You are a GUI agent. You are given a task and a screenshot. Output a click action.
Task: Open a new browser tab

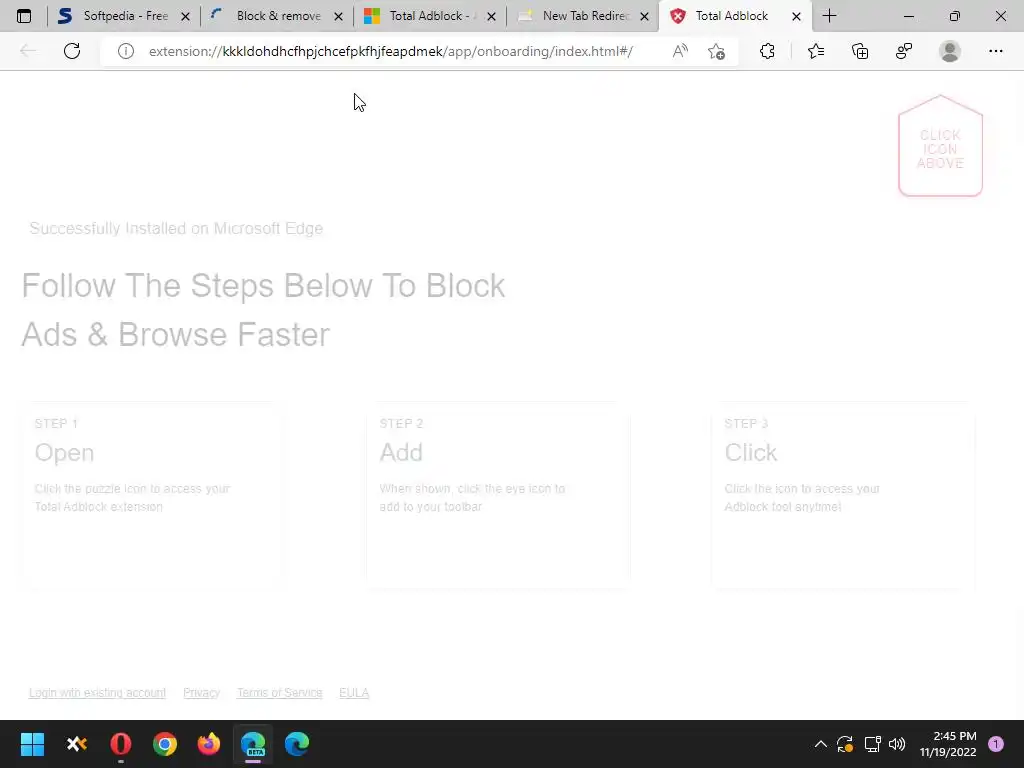click(829, 16)
